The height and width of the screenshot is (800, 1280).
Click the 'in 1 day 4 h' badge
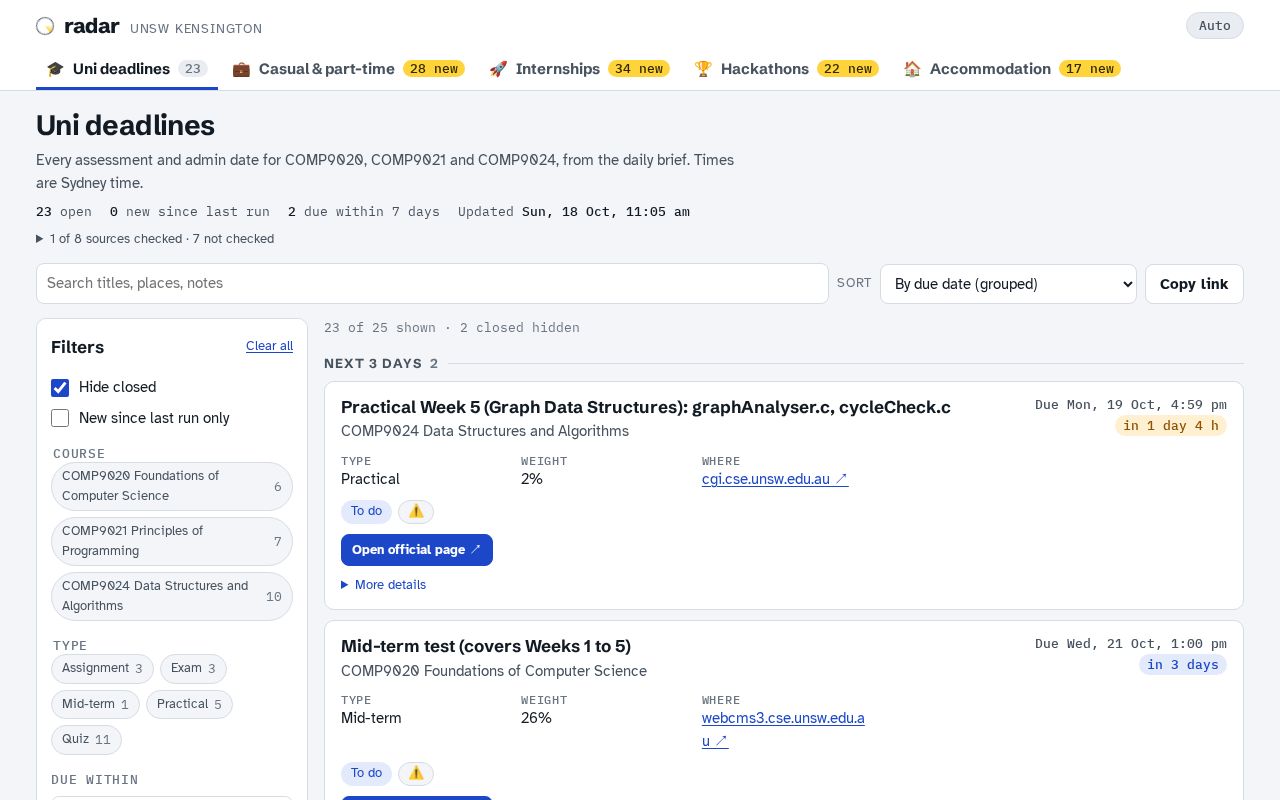click(1171, 426)
